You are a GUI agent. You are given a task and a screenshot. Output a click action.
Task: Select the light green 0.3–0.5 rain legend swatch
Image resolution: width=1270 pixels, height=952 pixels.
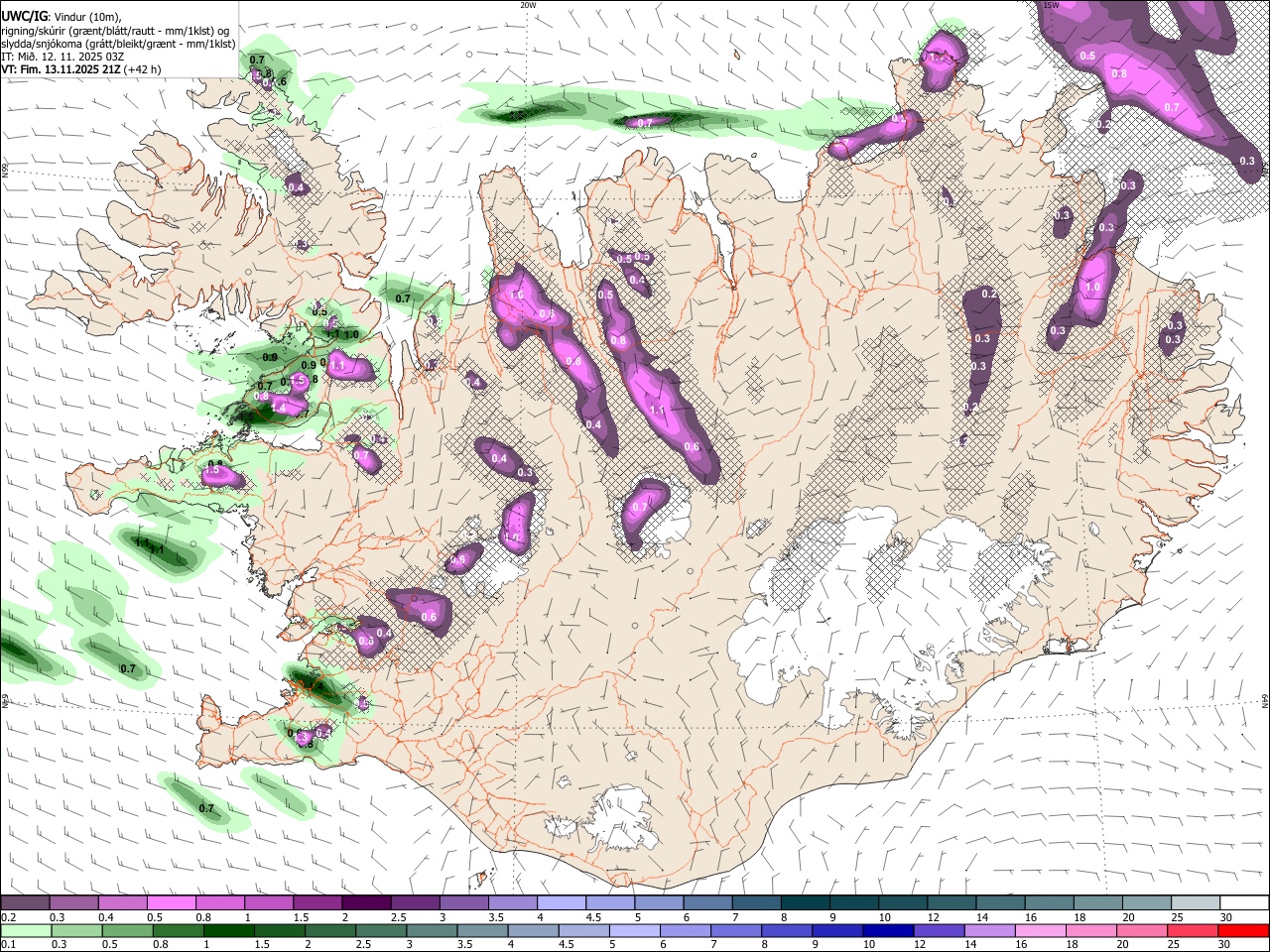pos(76,931)
